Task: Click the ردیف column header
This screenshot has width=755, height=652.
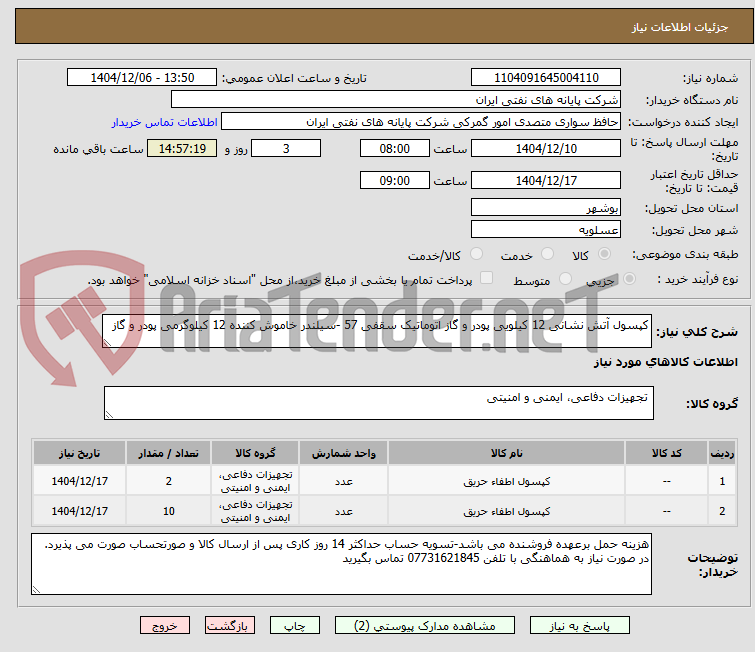Action: pyautogui.click(x=722, y=453)
